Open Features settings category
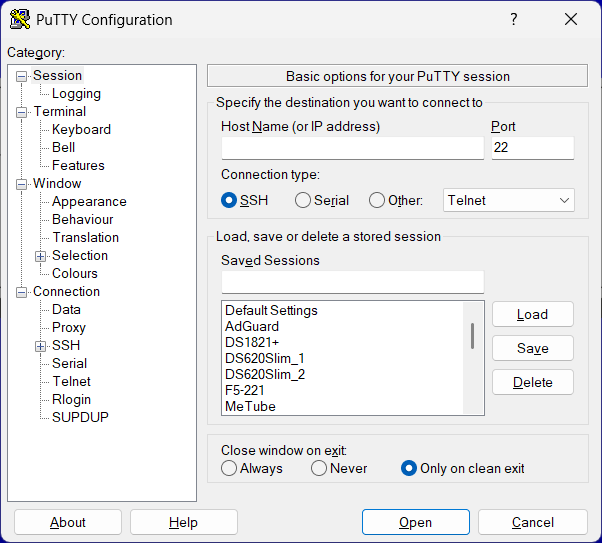Viewport: 602px width, 543px height. click(78, 166)
